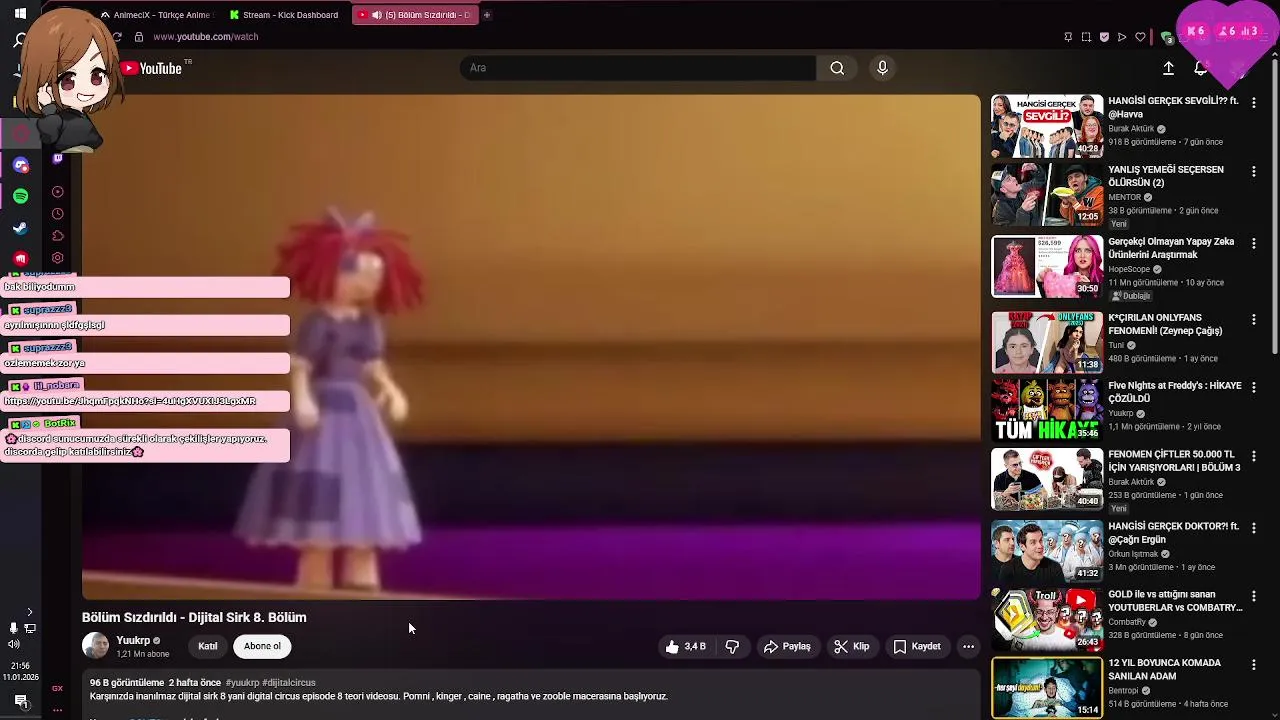The height and width of the screenshot is (720, 1280).
Task: Open YouTube notifications bell
Action: [x=1200, y=68]
